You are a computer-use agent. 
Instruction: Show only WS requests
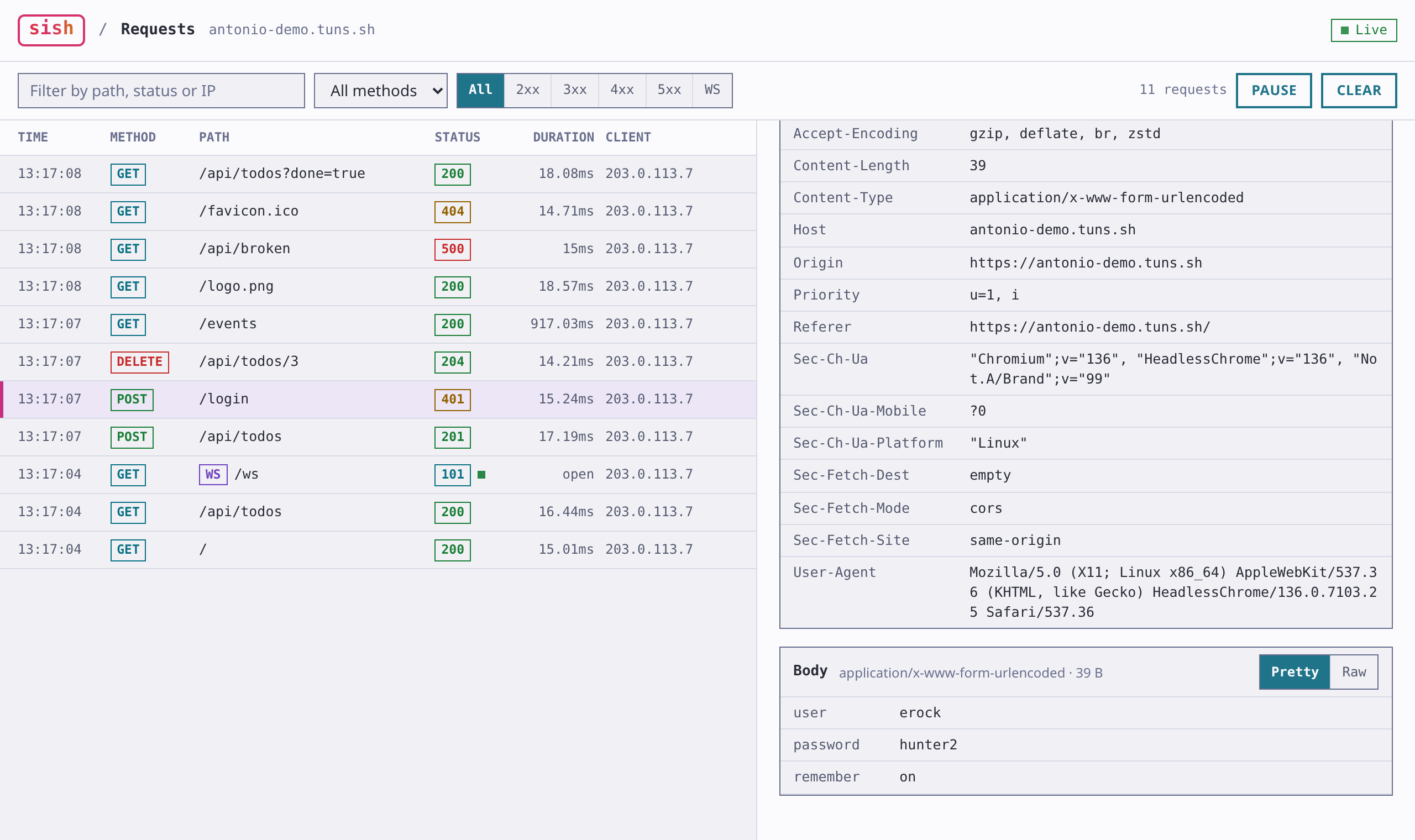(x=712, y=90)
